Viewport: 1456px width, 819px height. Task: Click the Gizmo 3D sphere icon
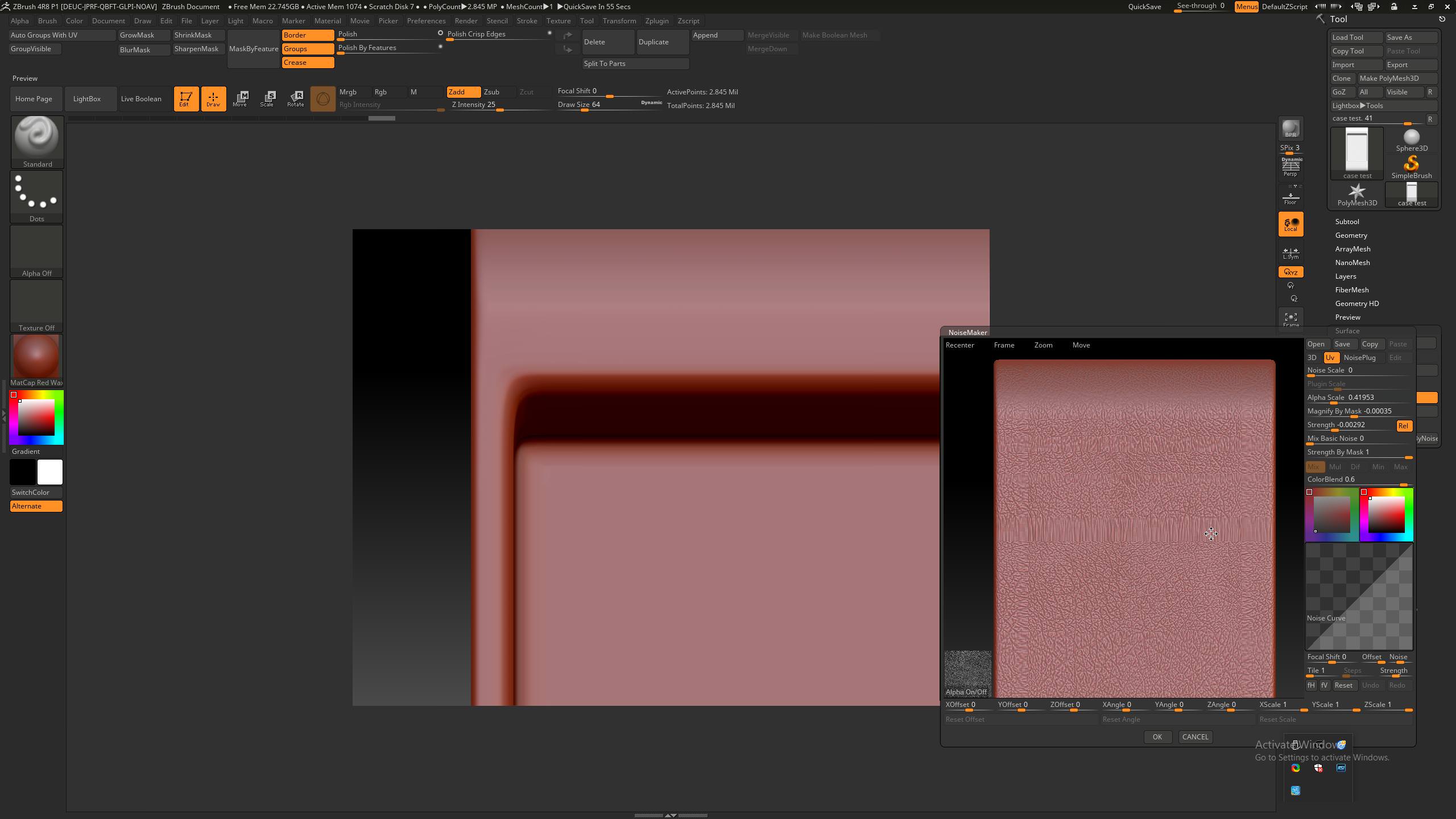322,99
